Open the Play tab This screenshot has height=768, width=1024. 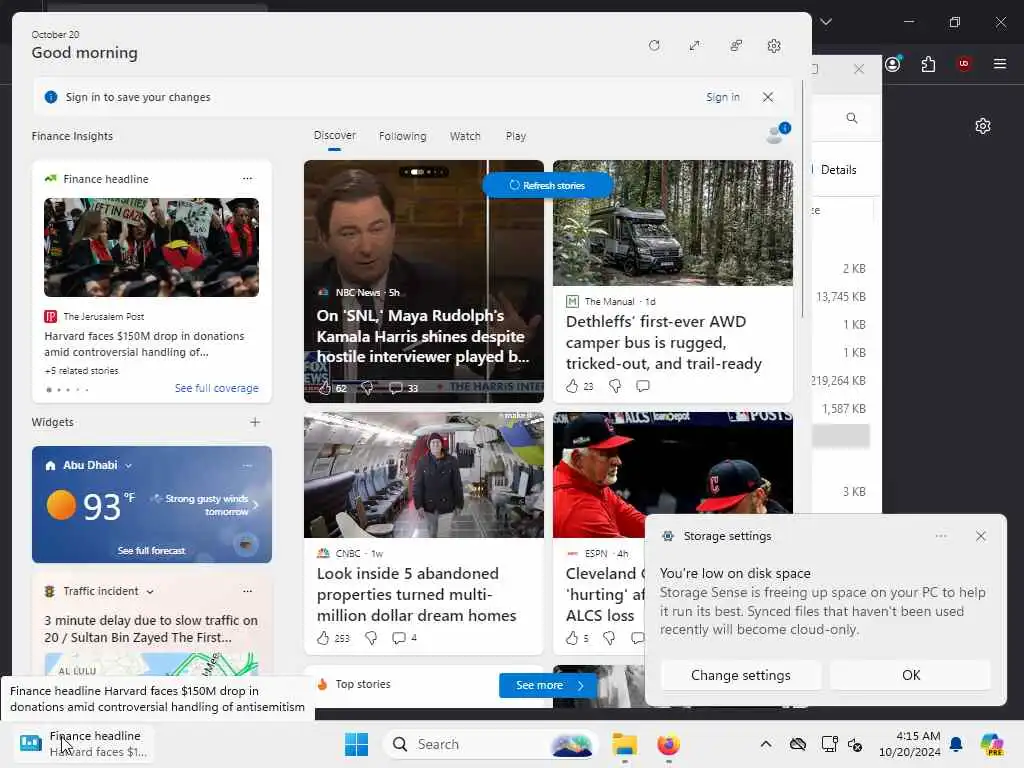click(x=515, y=136)
